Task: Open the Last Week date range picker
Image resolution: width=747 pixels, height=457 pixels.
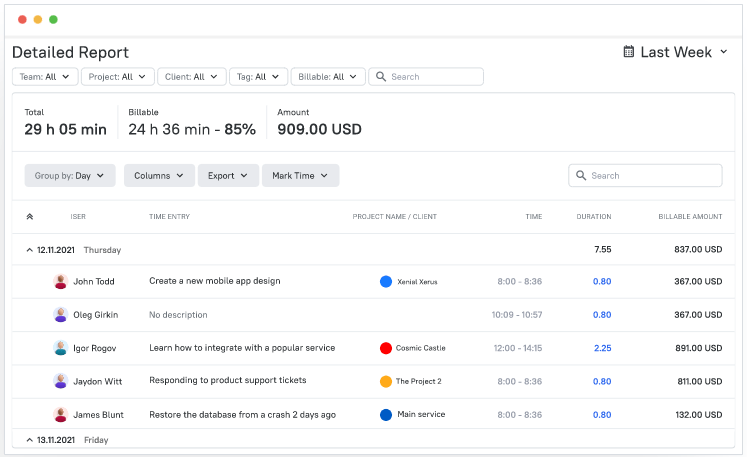Action: pos(676,52)
